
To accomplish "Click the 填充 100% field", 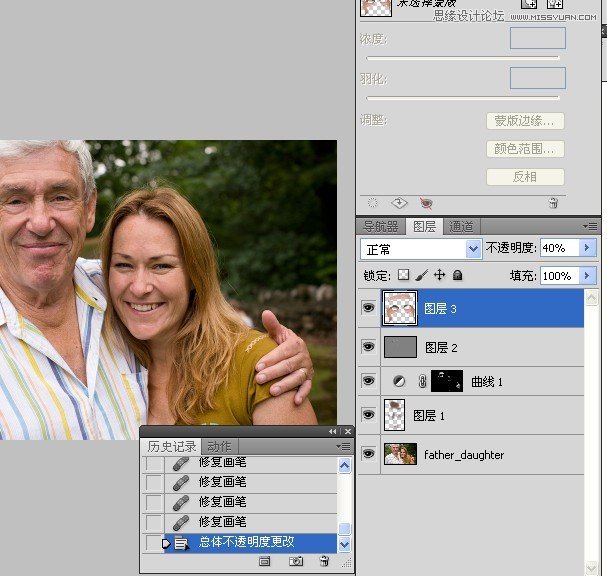I will click(560, 276).
